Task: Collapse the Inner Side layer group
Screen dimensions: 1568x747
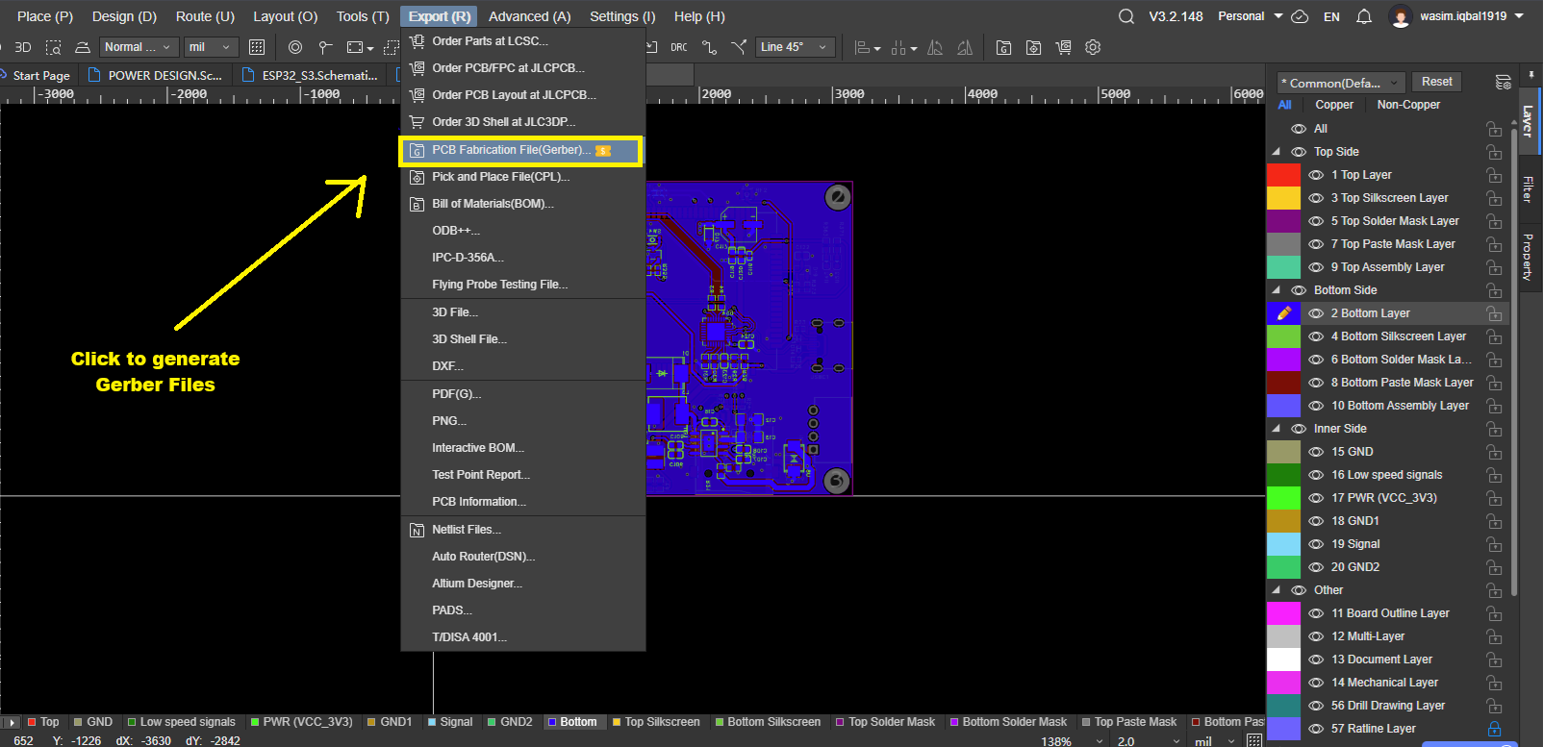Action: pos(1277,429)
